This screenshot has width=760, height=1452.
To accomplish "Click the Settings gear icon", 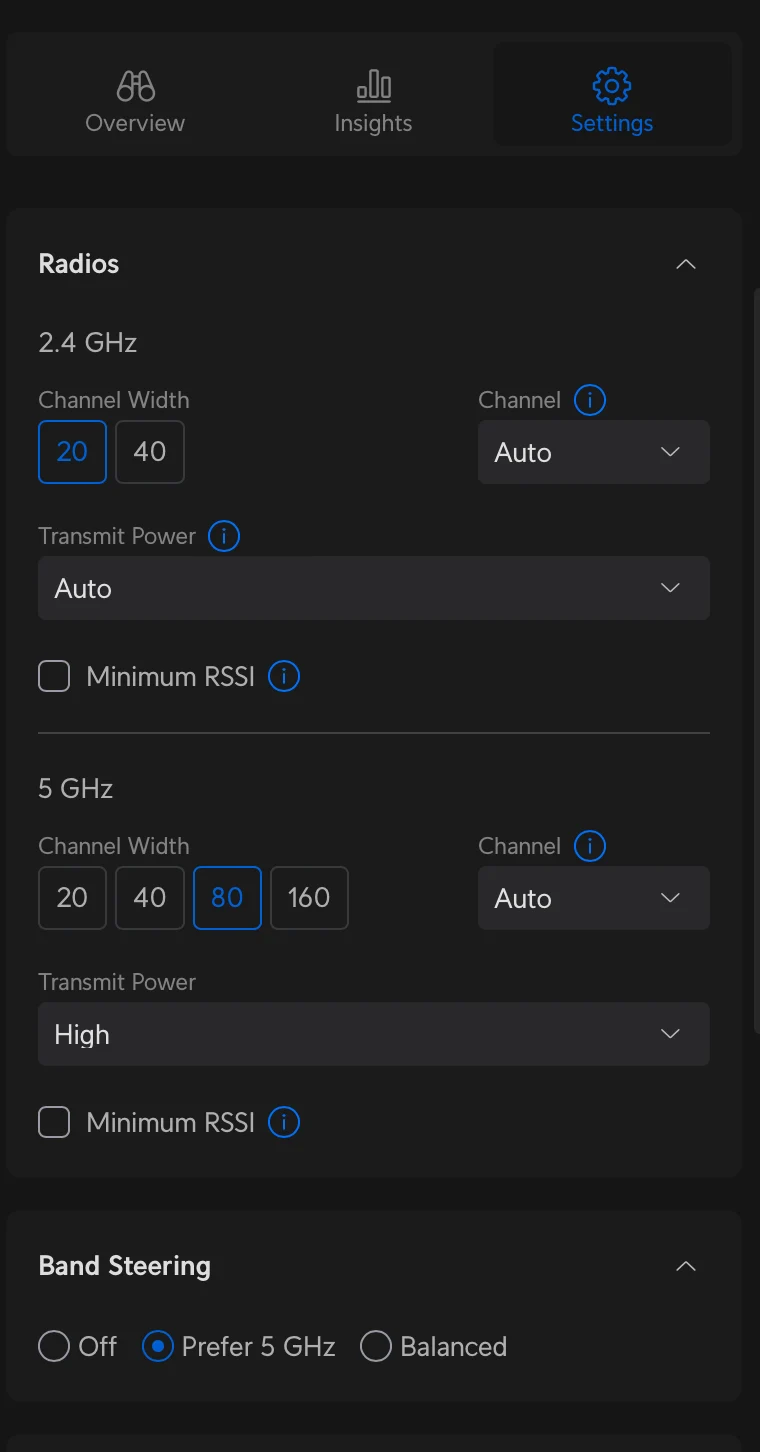I will [x=611, y=85].
